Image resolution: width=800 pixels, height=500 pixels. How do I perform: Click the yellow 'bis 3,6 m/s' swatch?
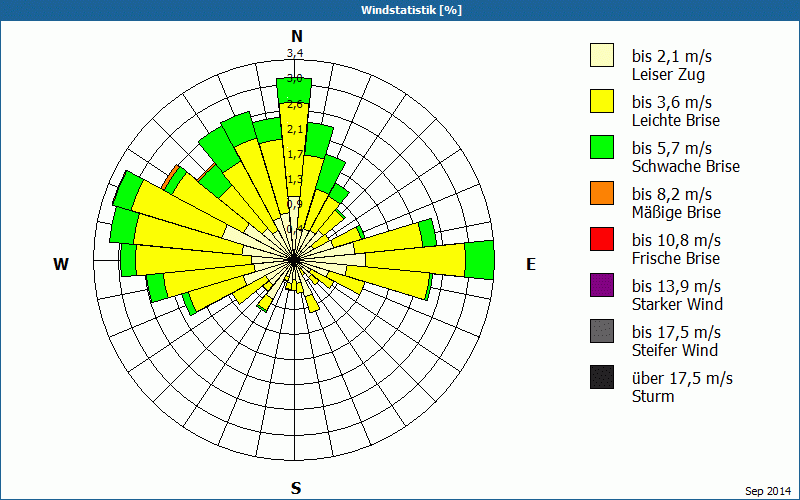click(x=602, y=101)
